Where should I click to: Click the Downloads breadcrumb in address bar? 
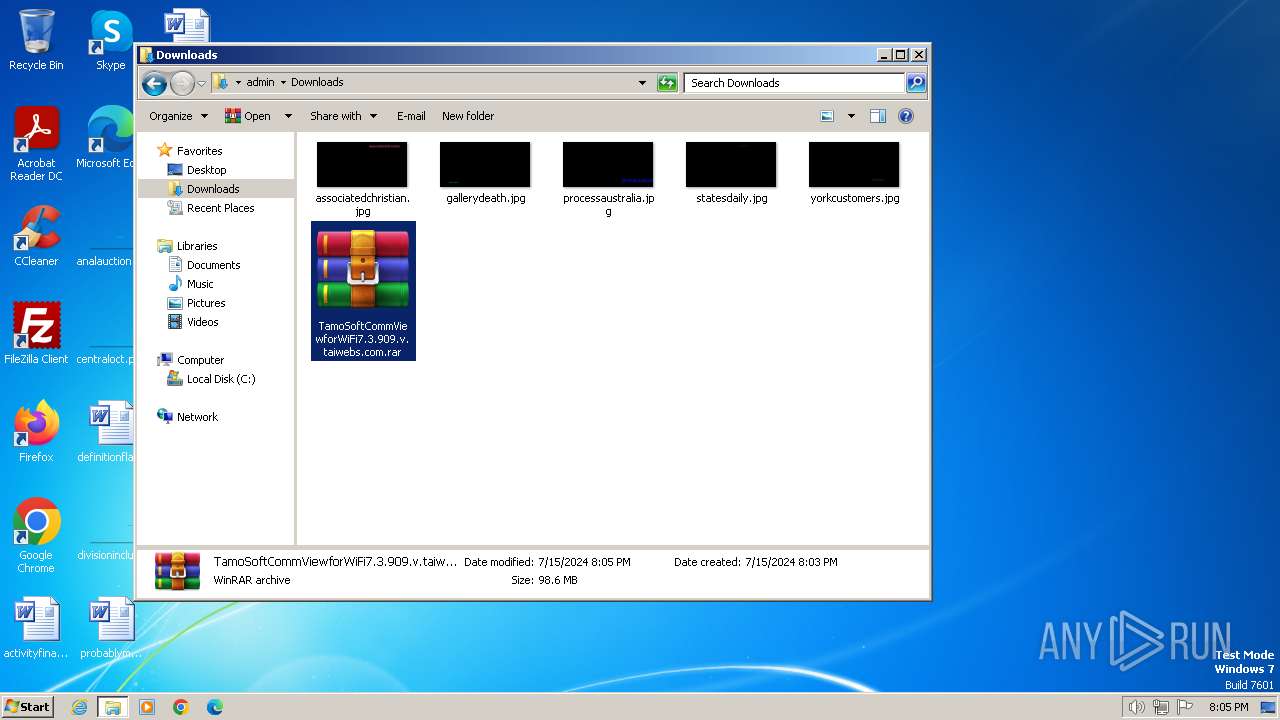317,83
